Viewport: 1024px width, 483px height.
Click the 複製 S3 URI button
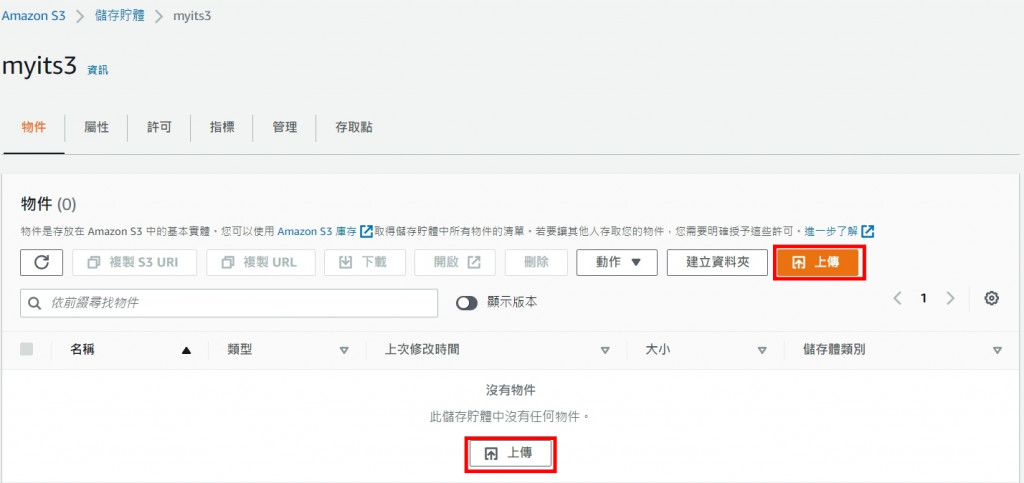coord(135,262)
